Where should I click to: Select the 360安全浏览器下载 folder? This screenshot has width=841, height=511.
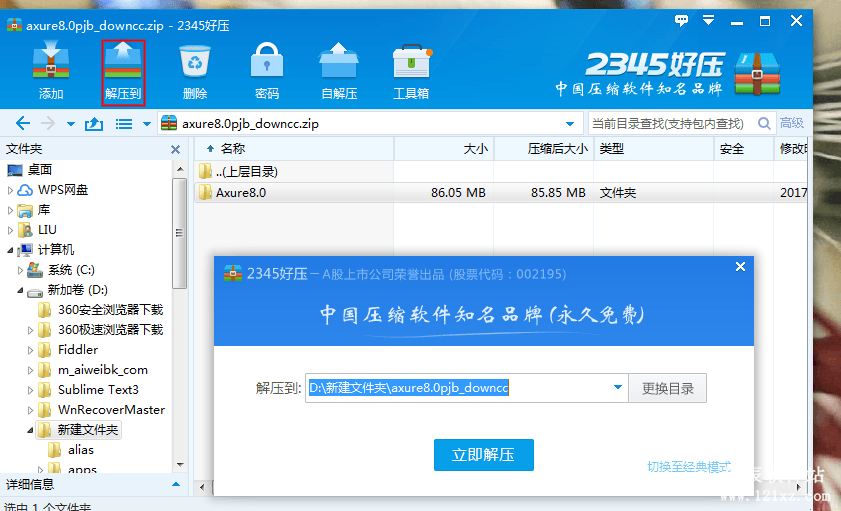(x=110, y=310)
